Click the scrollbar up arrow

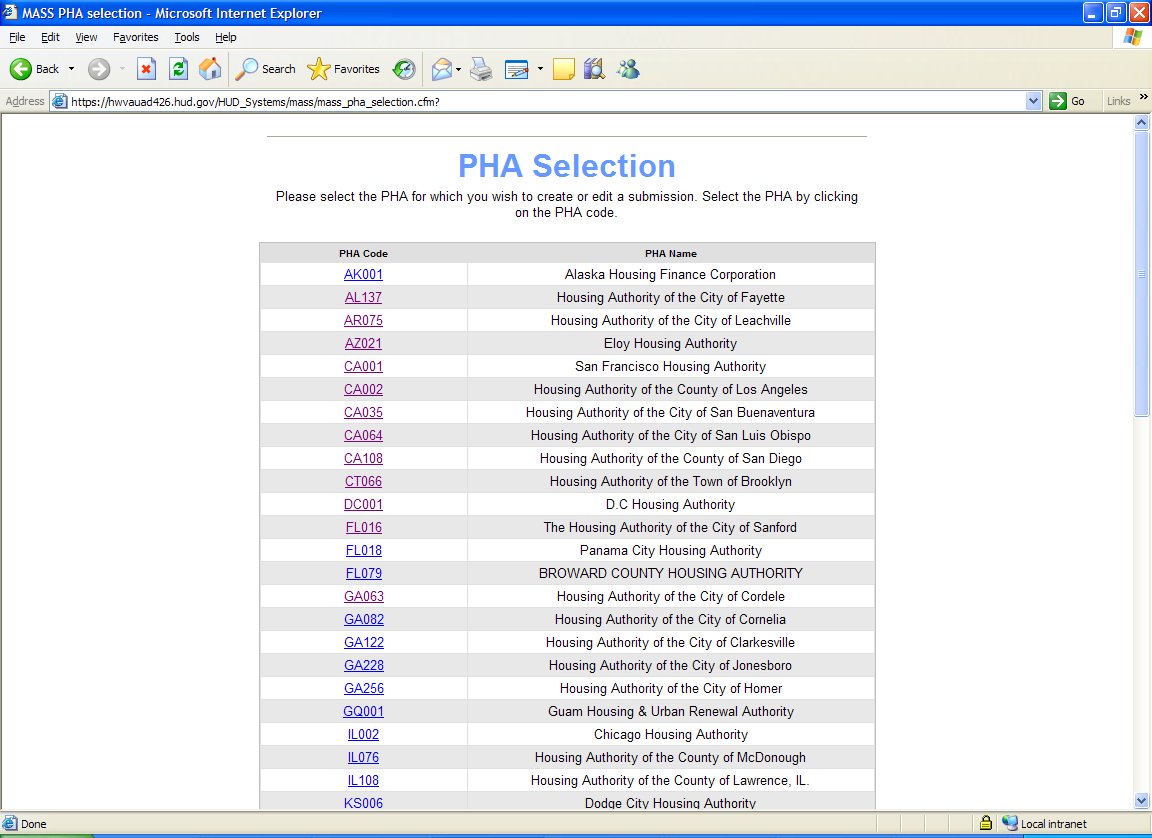[x=1141, y=123]
